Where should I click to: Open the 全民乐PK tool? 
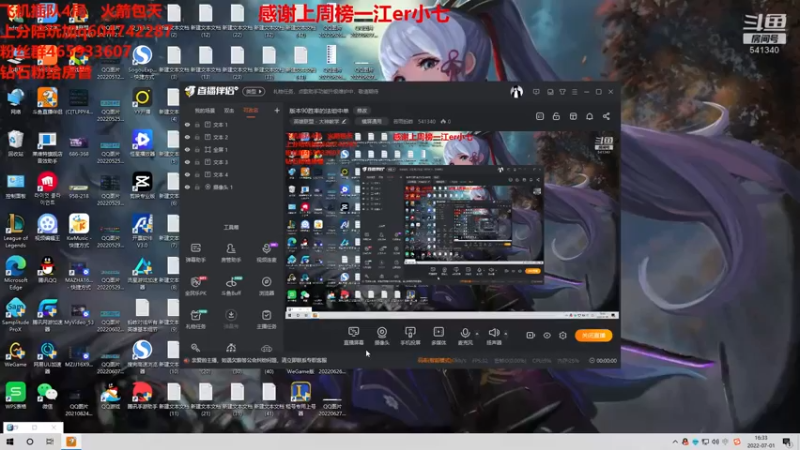195,286
